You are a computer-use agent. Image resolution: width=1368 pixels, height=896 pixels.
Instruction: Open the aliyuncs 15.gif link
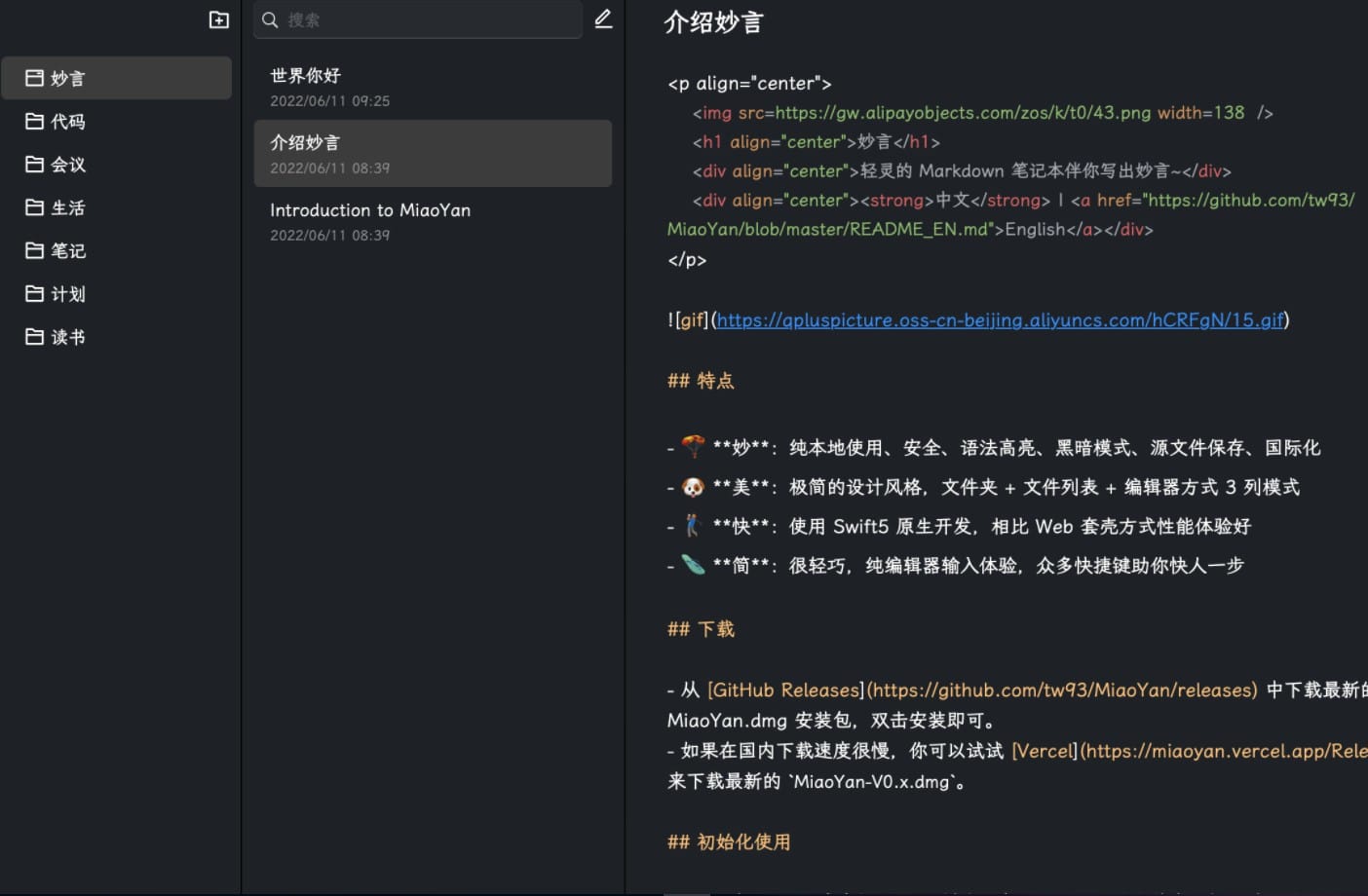click(x=1001, y=320)
